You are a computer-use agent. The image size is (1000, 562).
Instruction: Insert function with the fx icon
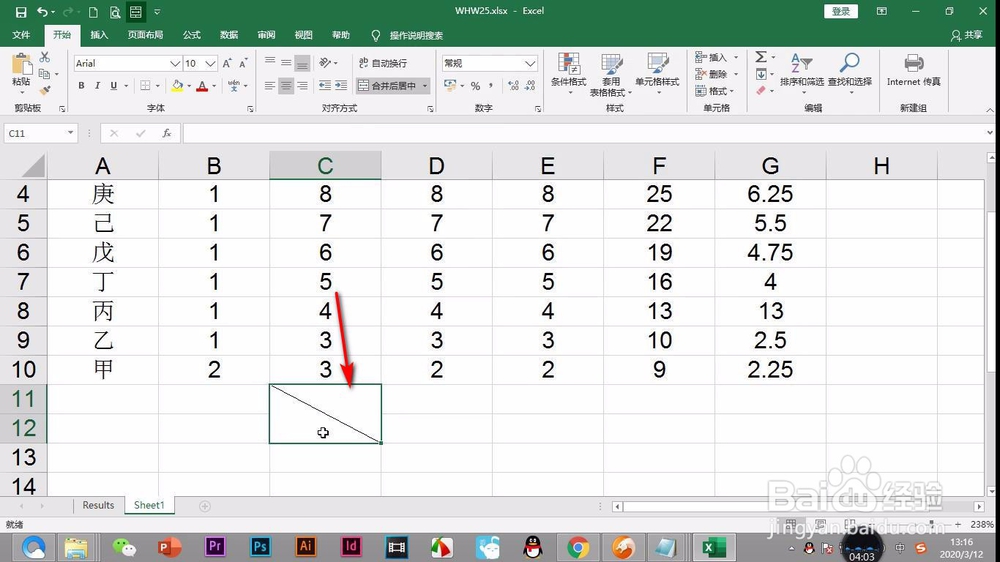click(x=166, y=133)
